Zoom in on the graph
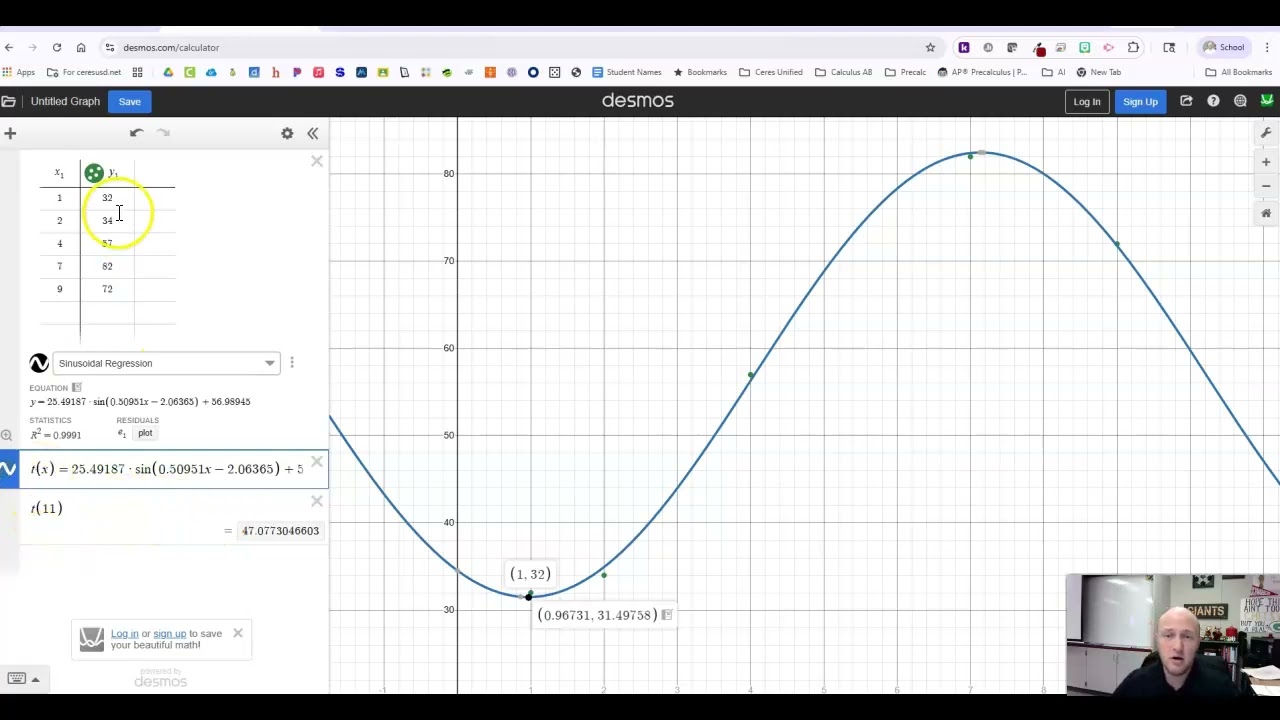 pos(1266,162)
